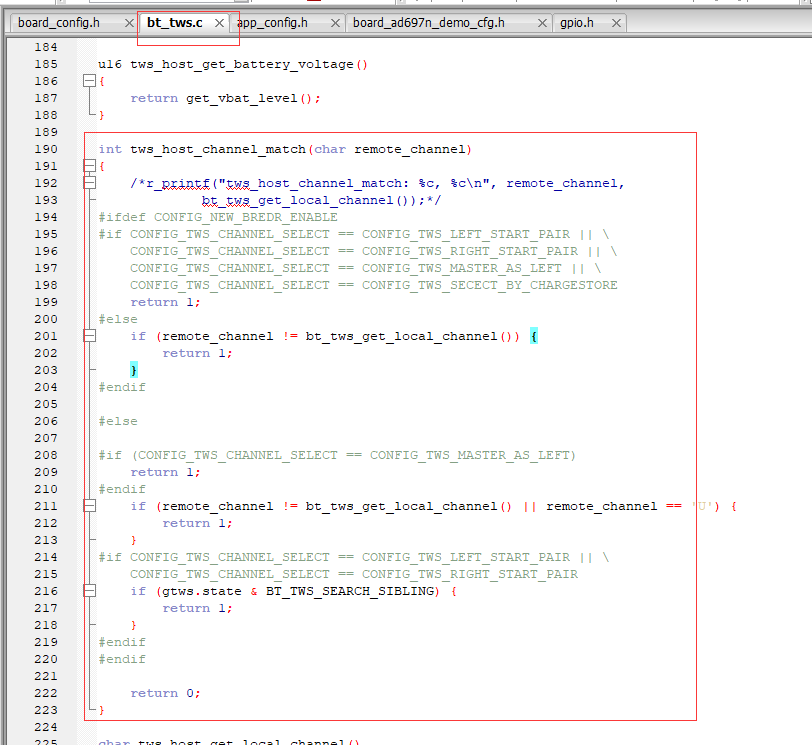Image resolution: width=812 pixels, height=745 pixels.
Task: Collapse the if block at line 211
Action: point(90,506)
